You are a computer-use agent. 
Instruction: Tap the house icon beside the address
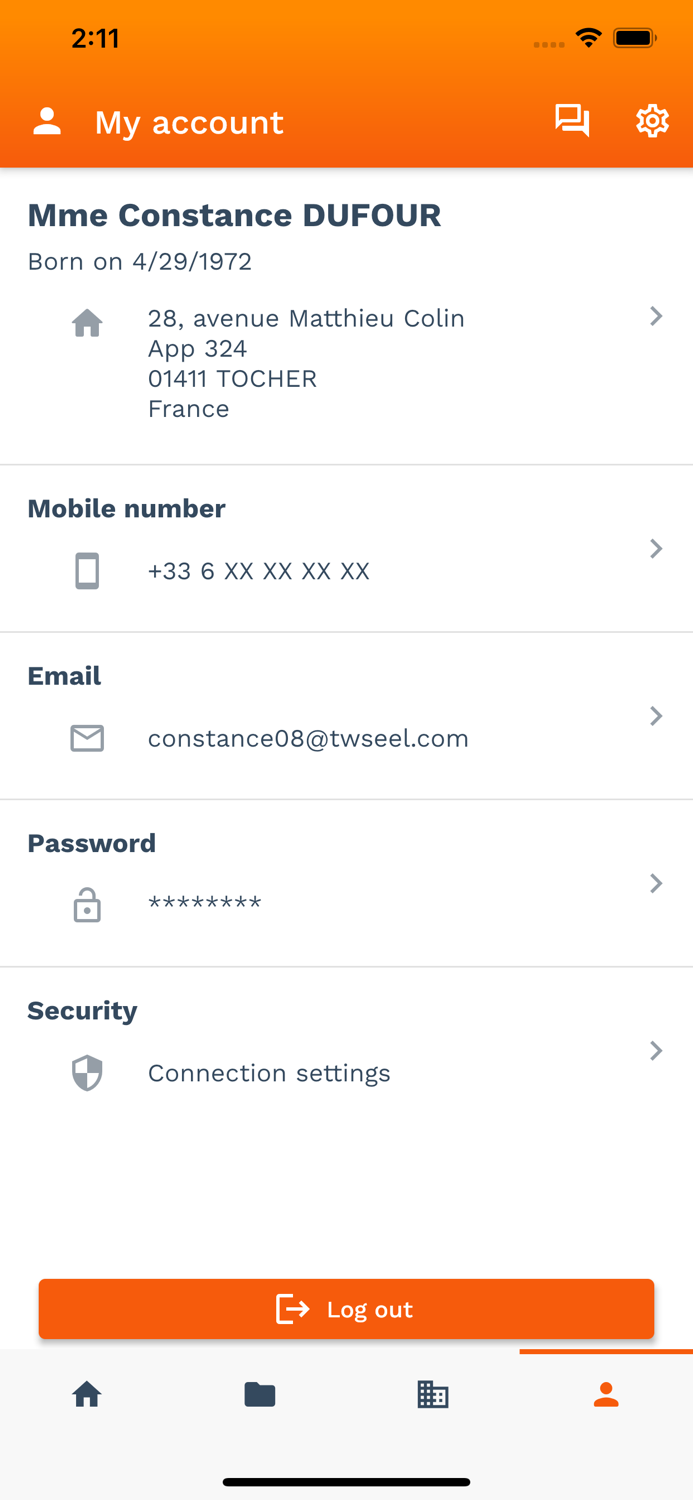tap(87, 323)
